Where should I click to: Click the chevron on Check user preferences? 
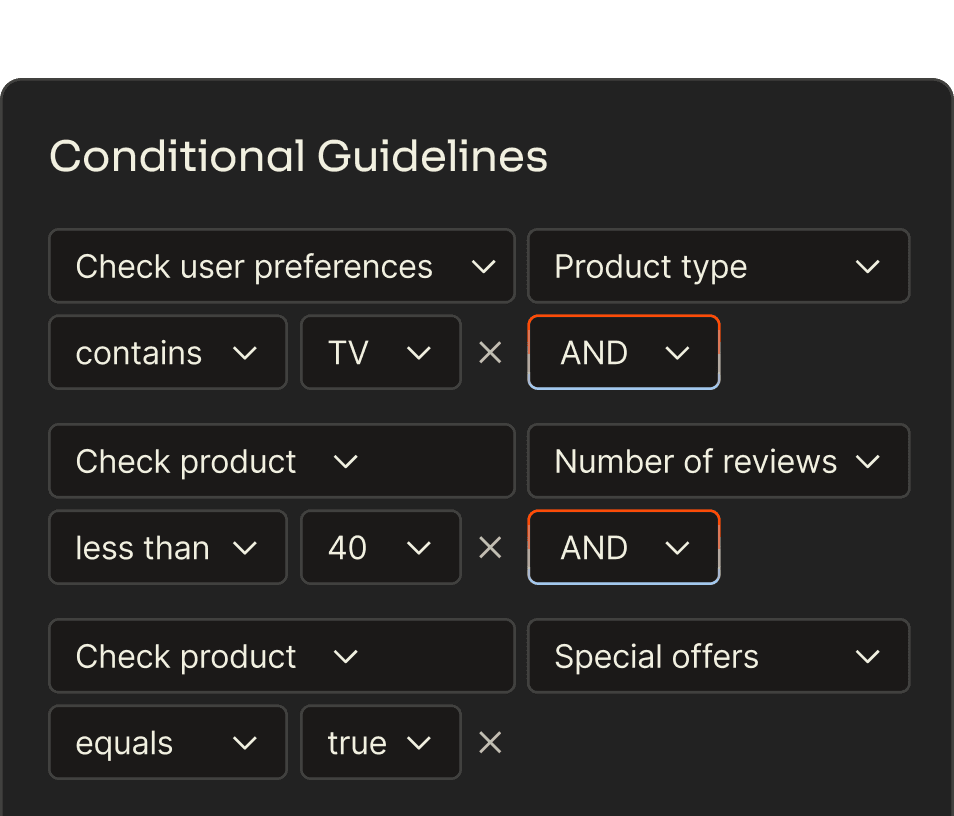coord(483,266)
